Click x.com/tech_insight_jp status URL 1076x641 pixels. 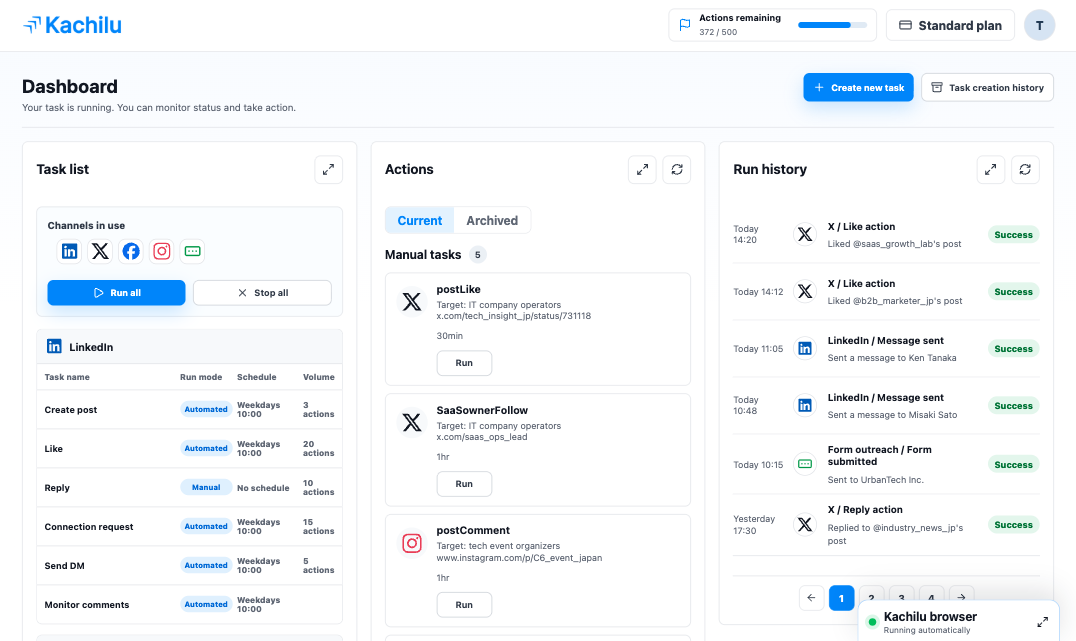513,316
